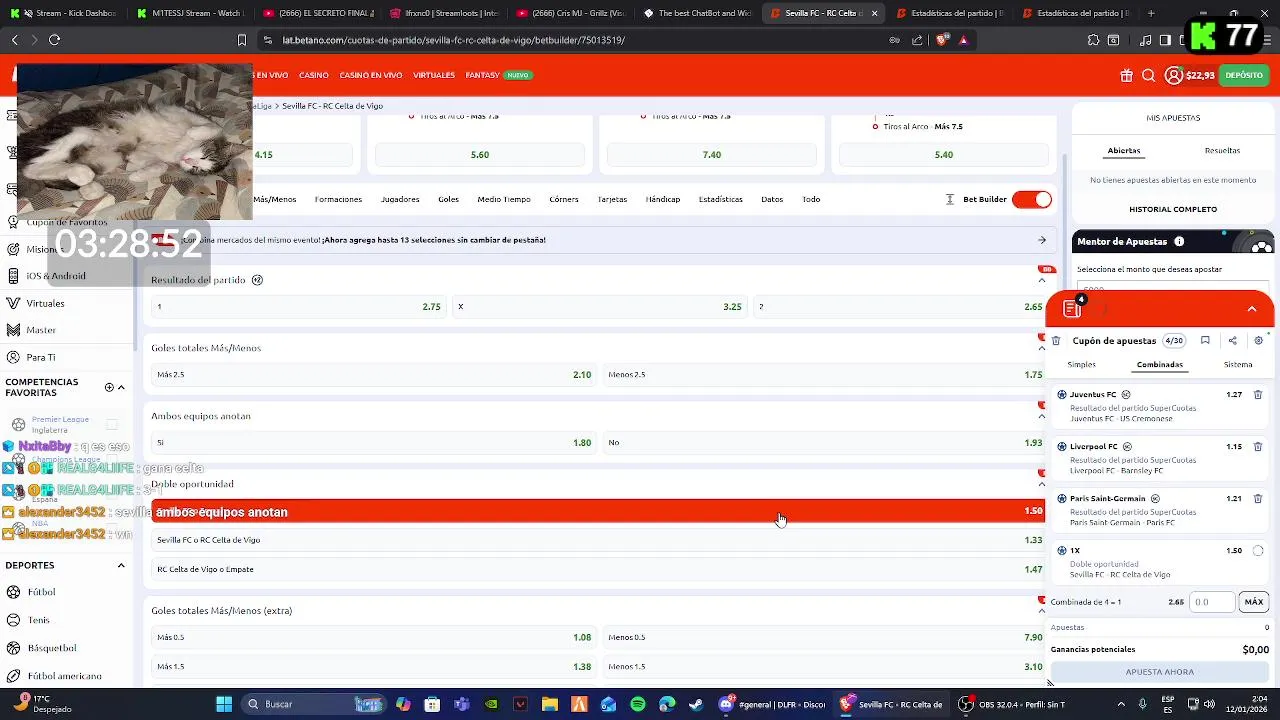Viewport: 1280px width, 720px height.
Task: Remove the Paris Saint-Germain selection
Action: tap(1258, 499)
